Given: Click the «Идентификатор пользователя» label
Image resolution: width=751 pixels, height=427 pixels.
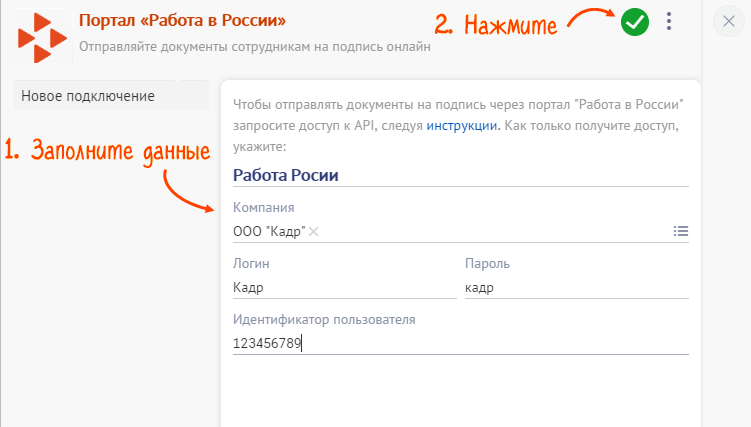Looking at the screenshot, I should tap(323, 320).
